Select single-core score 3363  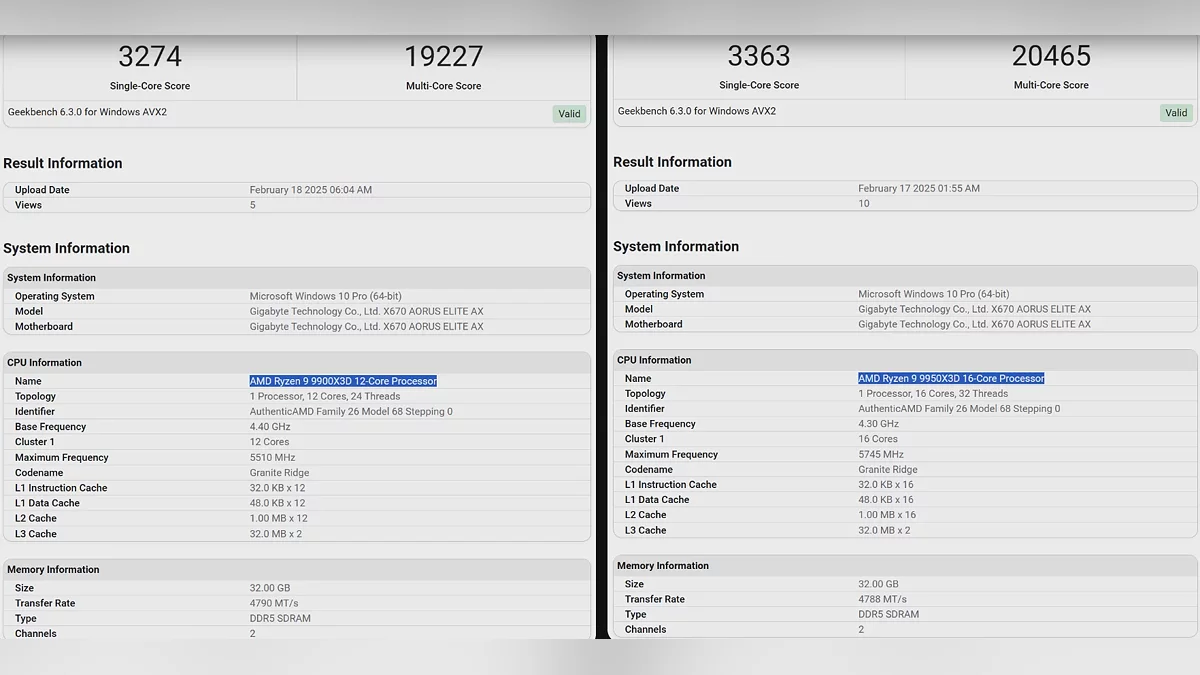click(759, 55)
